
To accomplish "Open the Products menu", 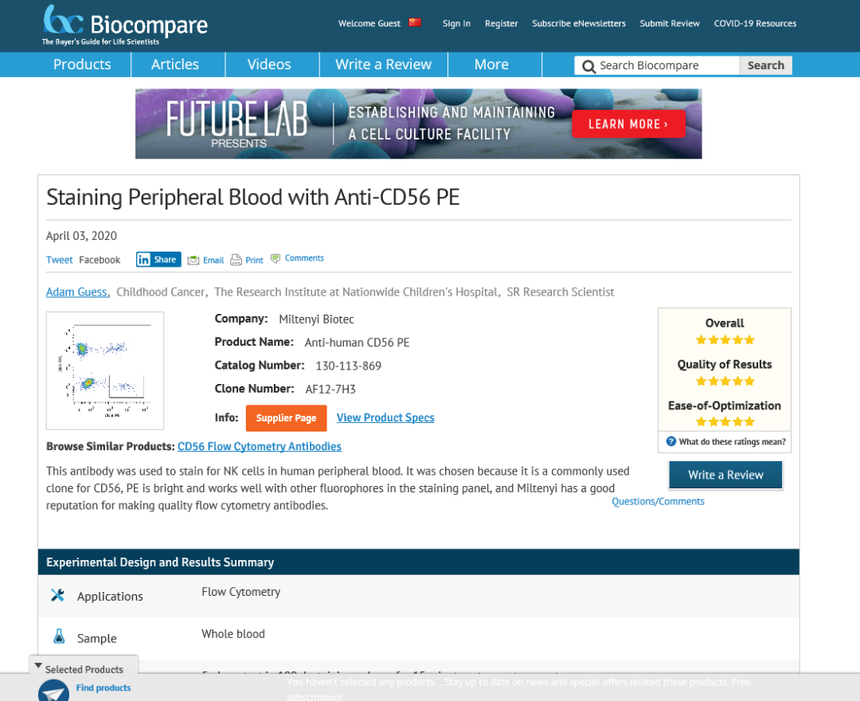I will 82,64.
